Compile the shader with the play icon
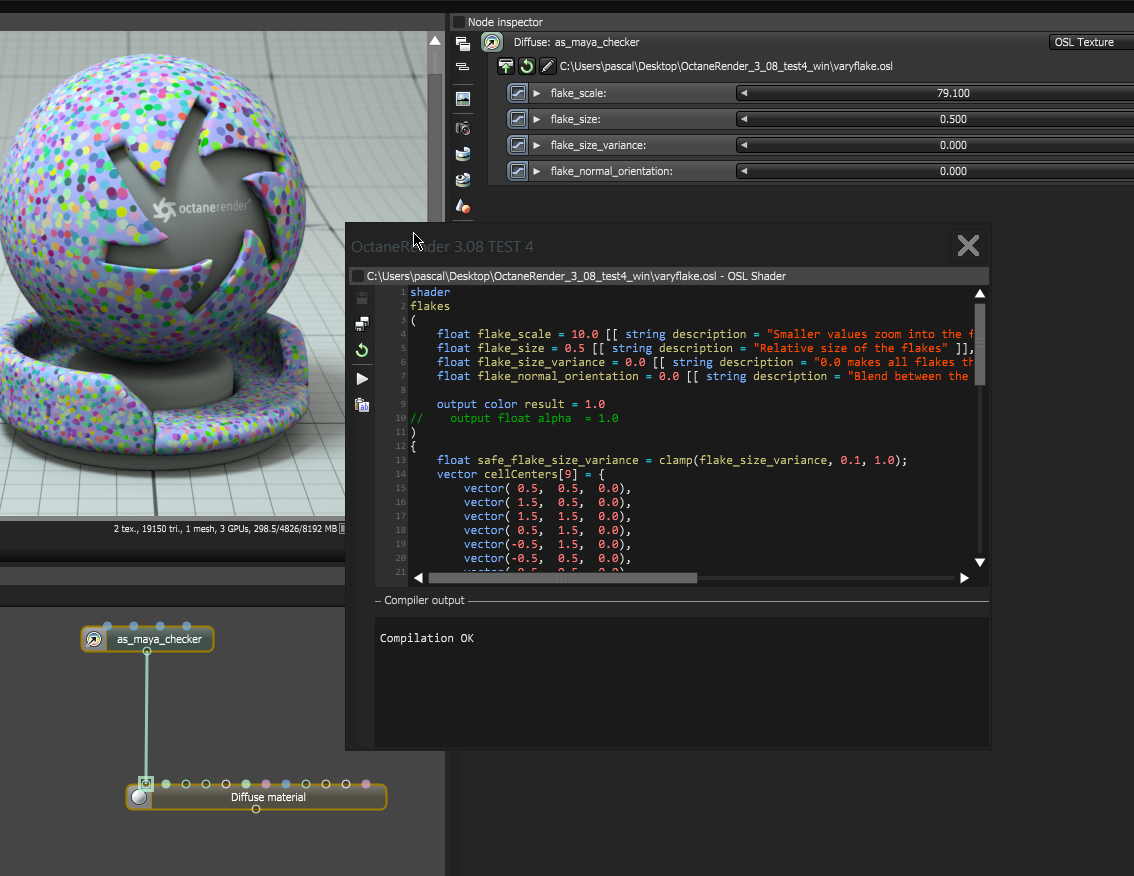The width and height of the screenshot is (1134, 876). point(362,379)
